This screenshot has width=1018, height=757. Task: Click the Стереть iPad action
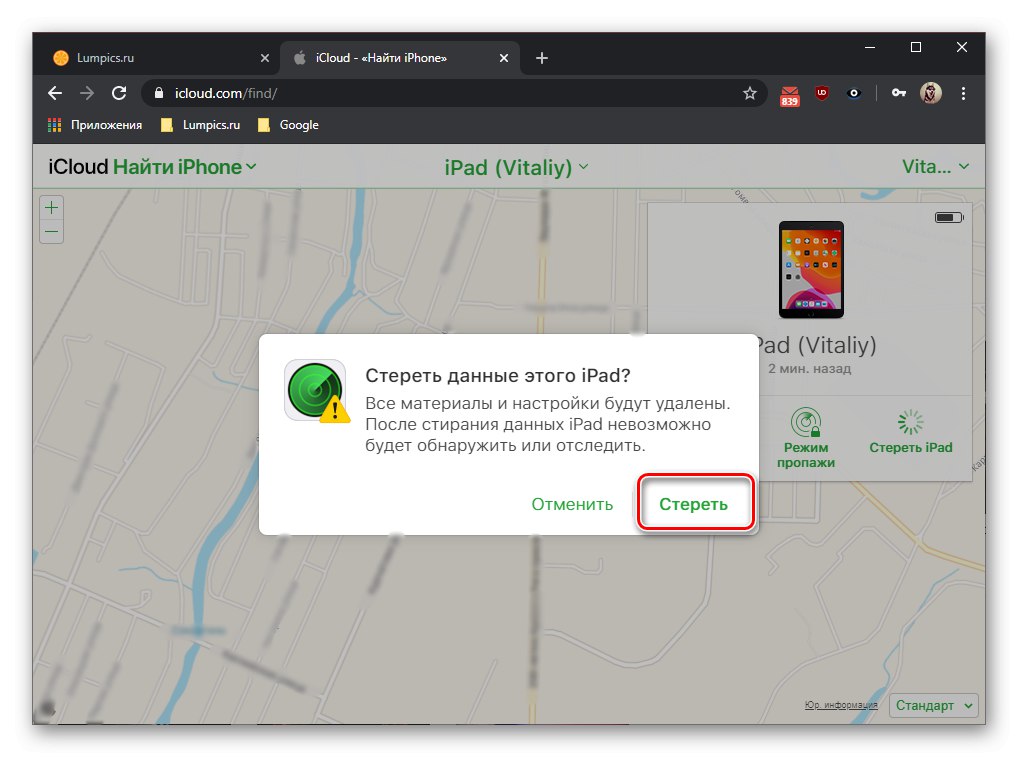click(911, 432)
